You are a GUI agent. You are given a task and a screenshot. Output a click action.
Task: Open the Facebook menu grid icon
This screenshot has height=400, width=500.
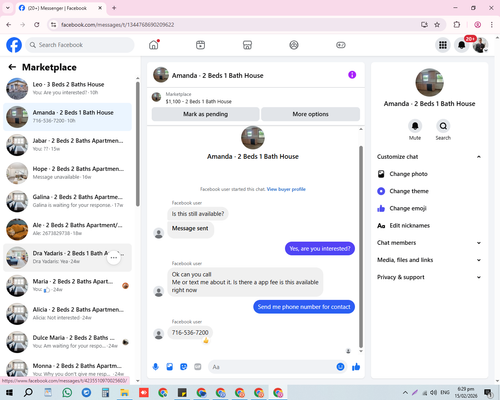[x=443, y=45]
